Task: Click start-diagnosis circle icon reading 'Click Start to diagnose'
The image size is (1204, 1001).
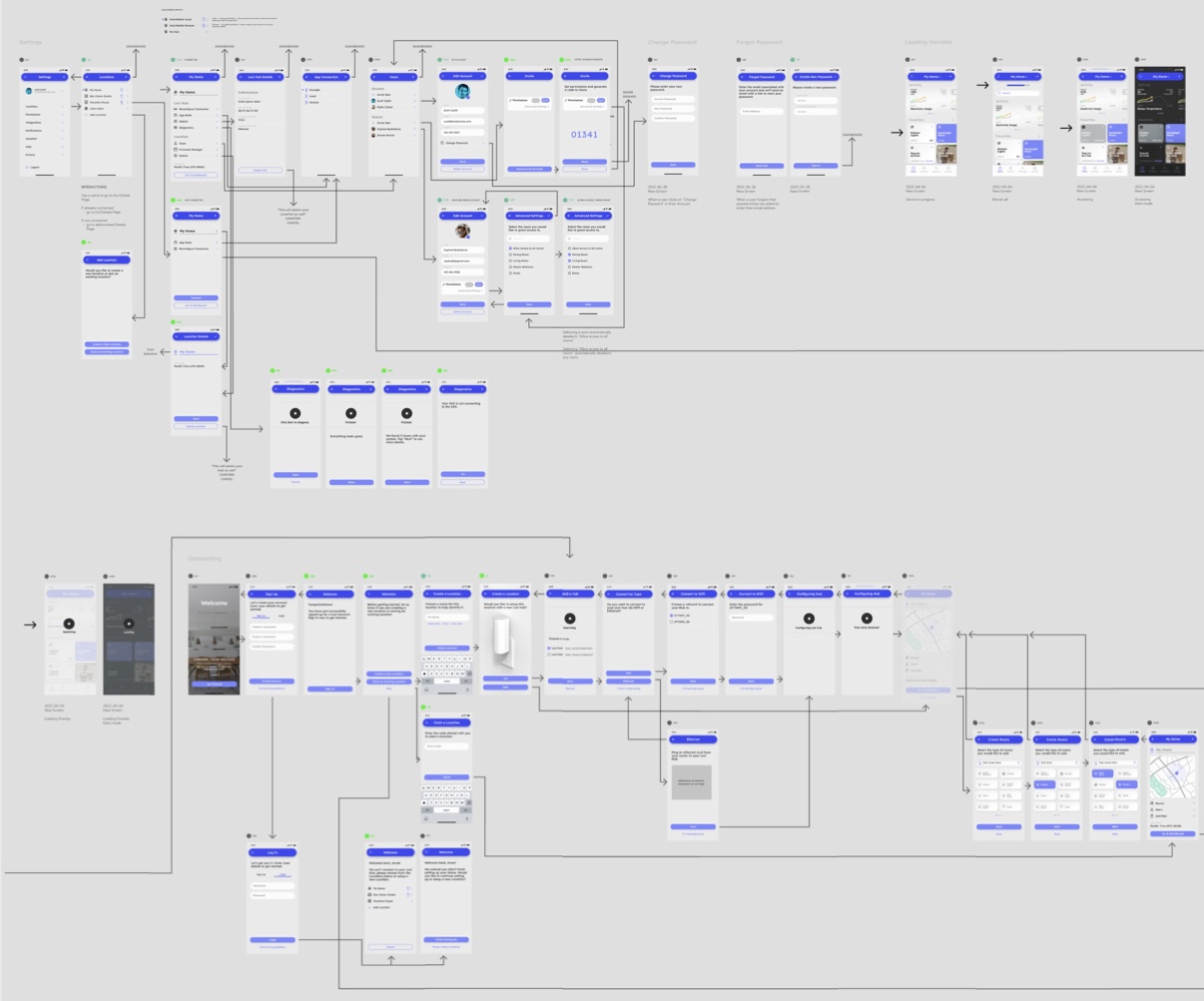Action: 296,413
